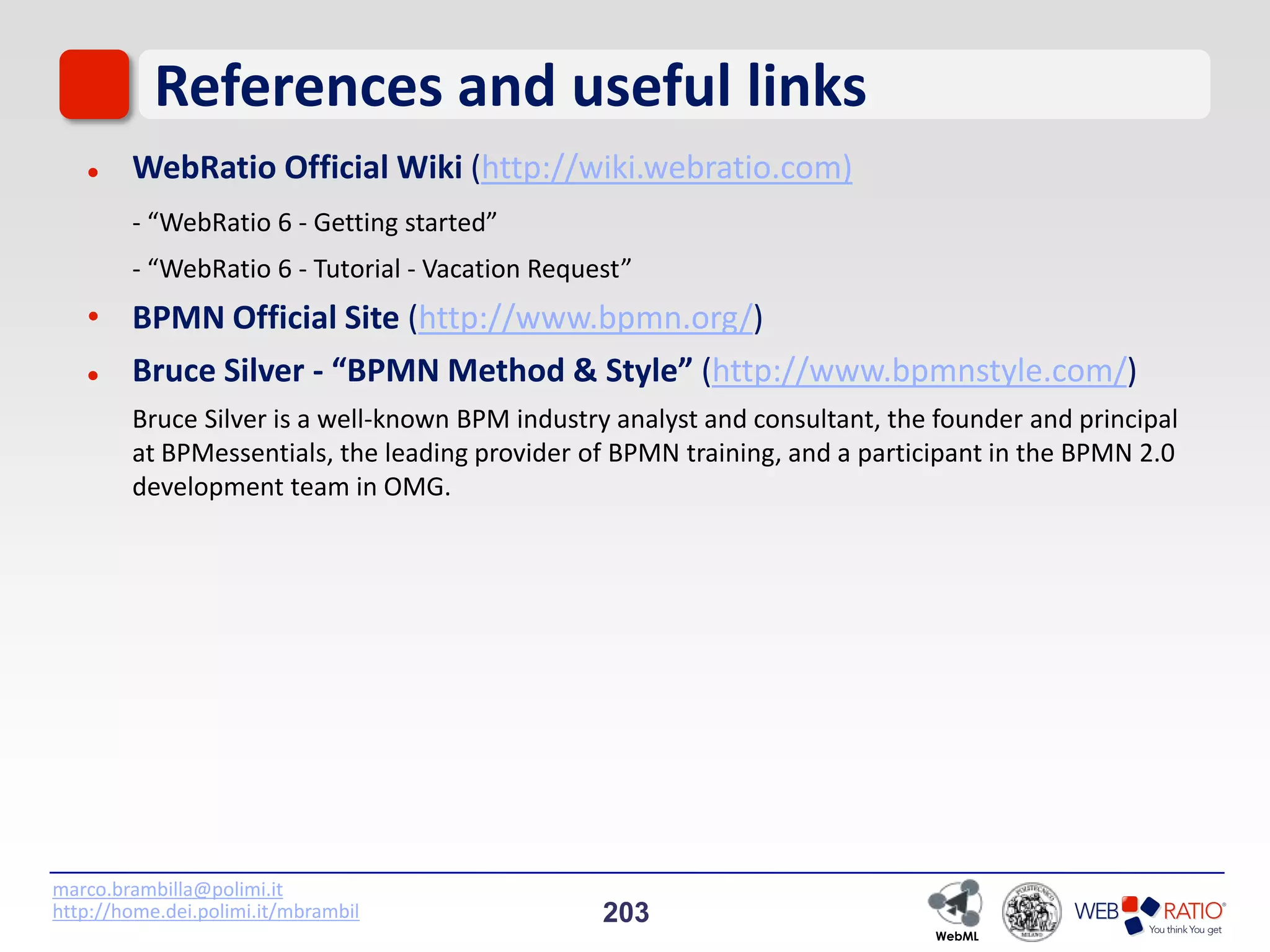Image resolution: width=1270 pixels, height=952 pixels.
Task: Select 'Bruce Silver - BPMN Method & Style' heading
Action: click(x=412, y=371)
